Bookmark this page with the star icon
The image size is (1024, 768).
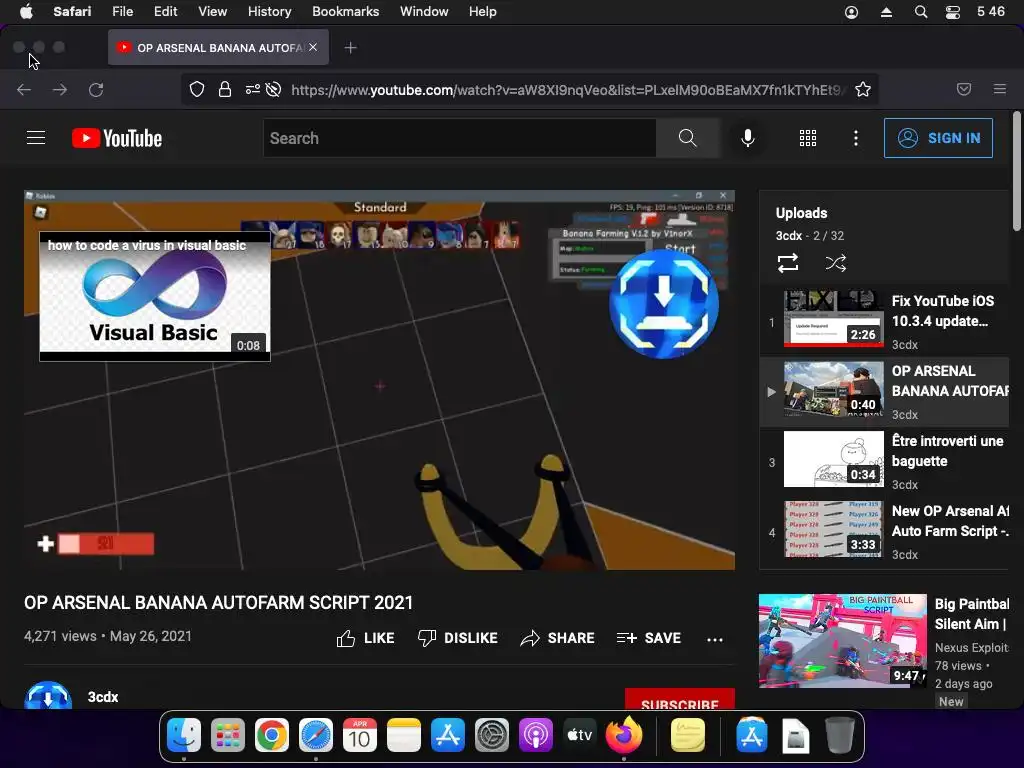click(863, 89)
